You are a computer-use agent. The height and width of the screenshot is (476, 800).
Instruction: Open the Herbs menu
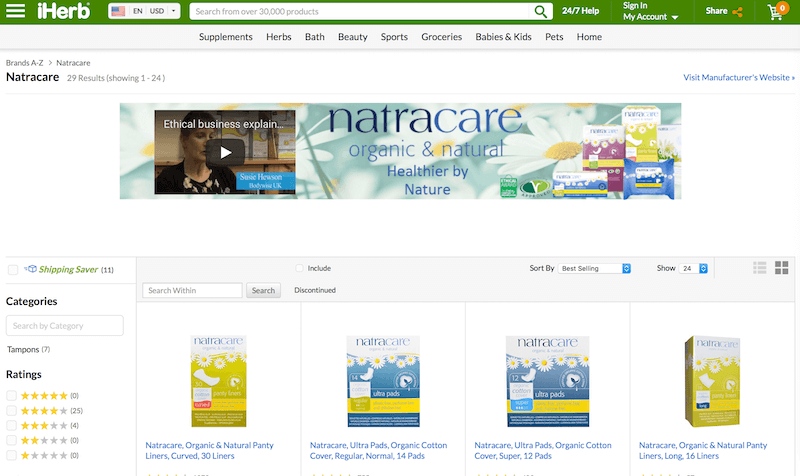coord(279,37)
